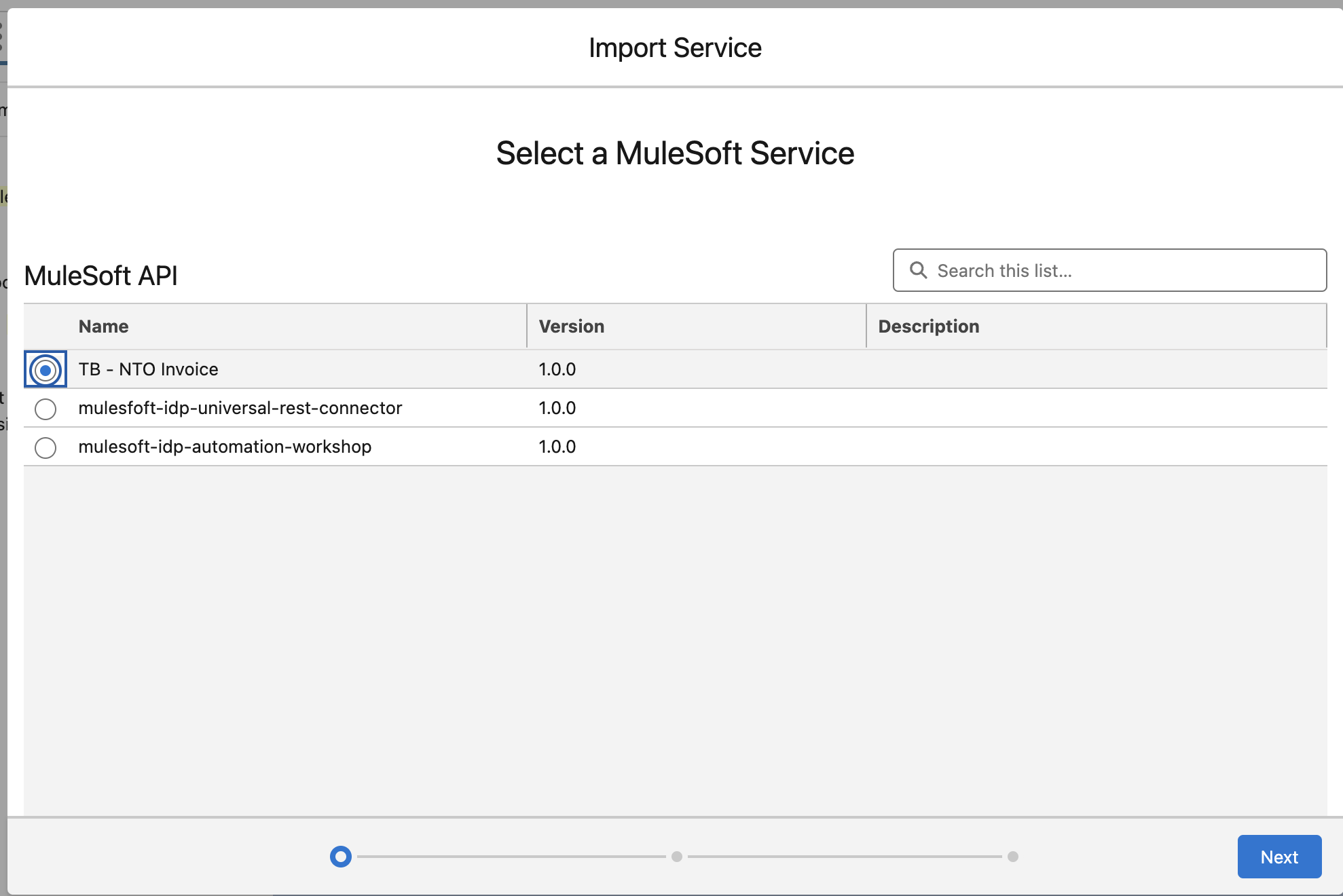The width and height of the screenshot is (1343, 896).
Task: Click the search magnifier icon
Action: (918, 270)
